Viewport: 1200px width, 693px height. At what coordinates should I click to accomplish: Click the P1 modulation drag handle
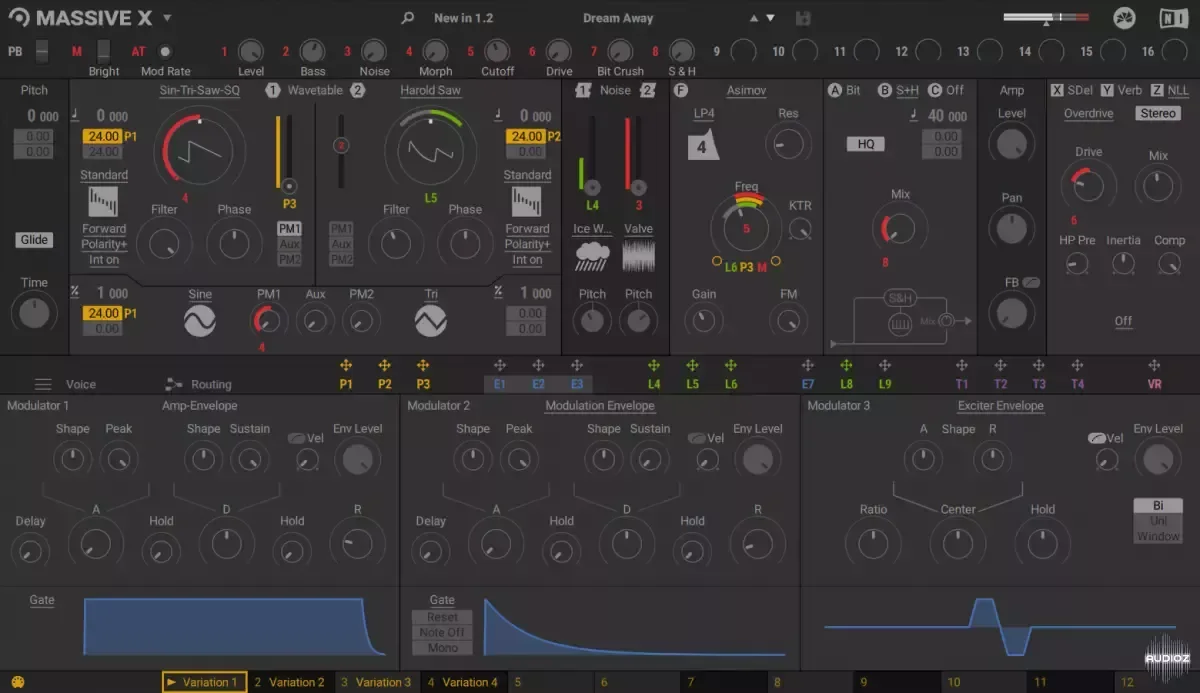[346, 366]
